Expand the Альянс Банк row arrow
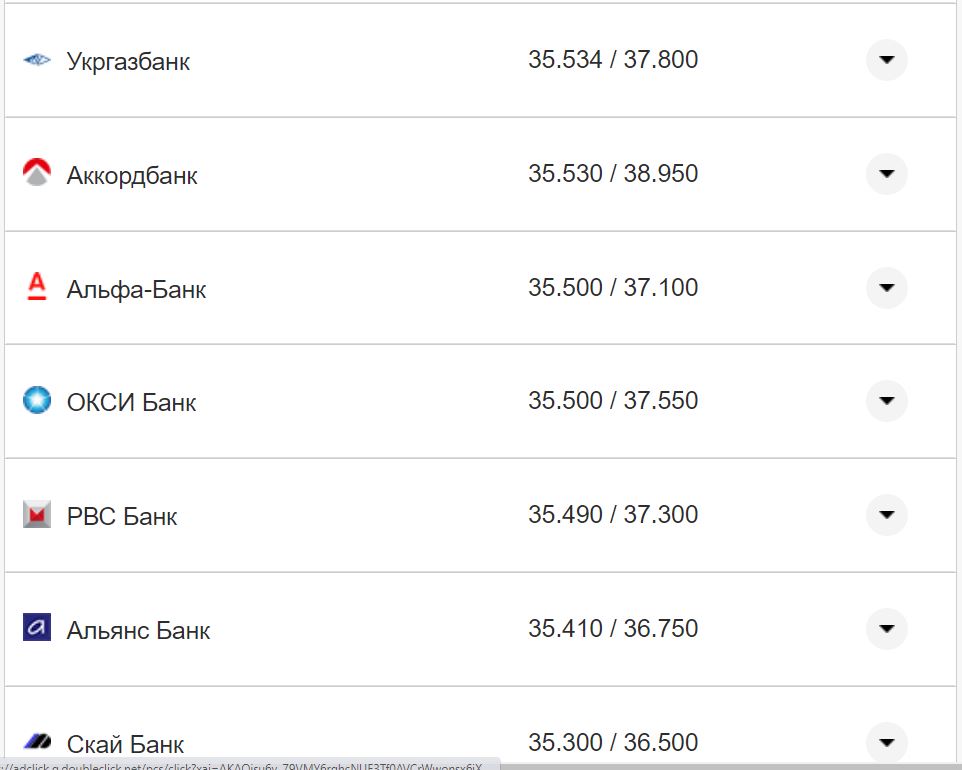 (x=886, y=629)
